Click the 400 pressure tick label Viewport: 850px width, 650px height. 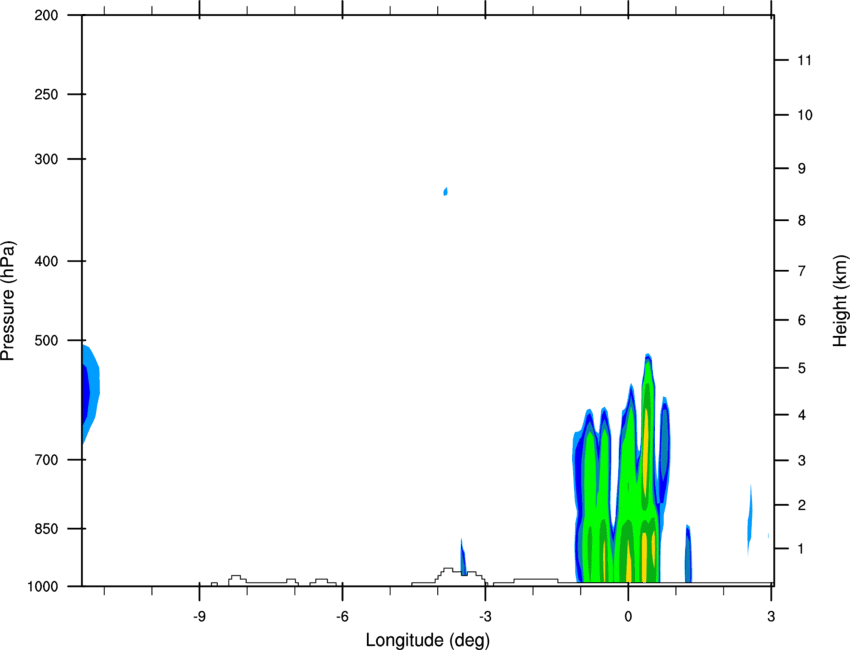tap(46, 261)
